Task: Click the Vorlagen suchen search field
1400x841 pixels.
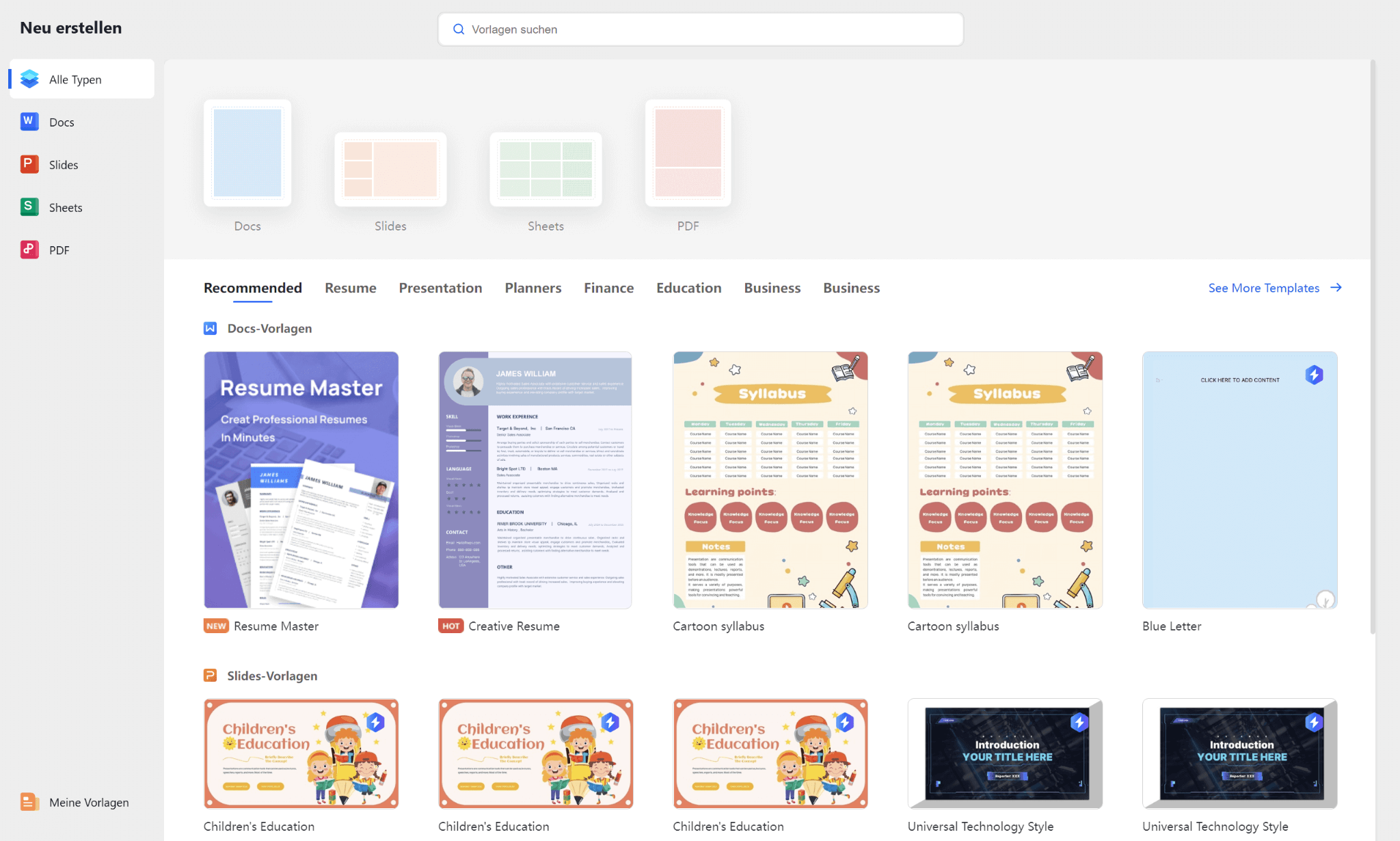Action: coord(700,29)
